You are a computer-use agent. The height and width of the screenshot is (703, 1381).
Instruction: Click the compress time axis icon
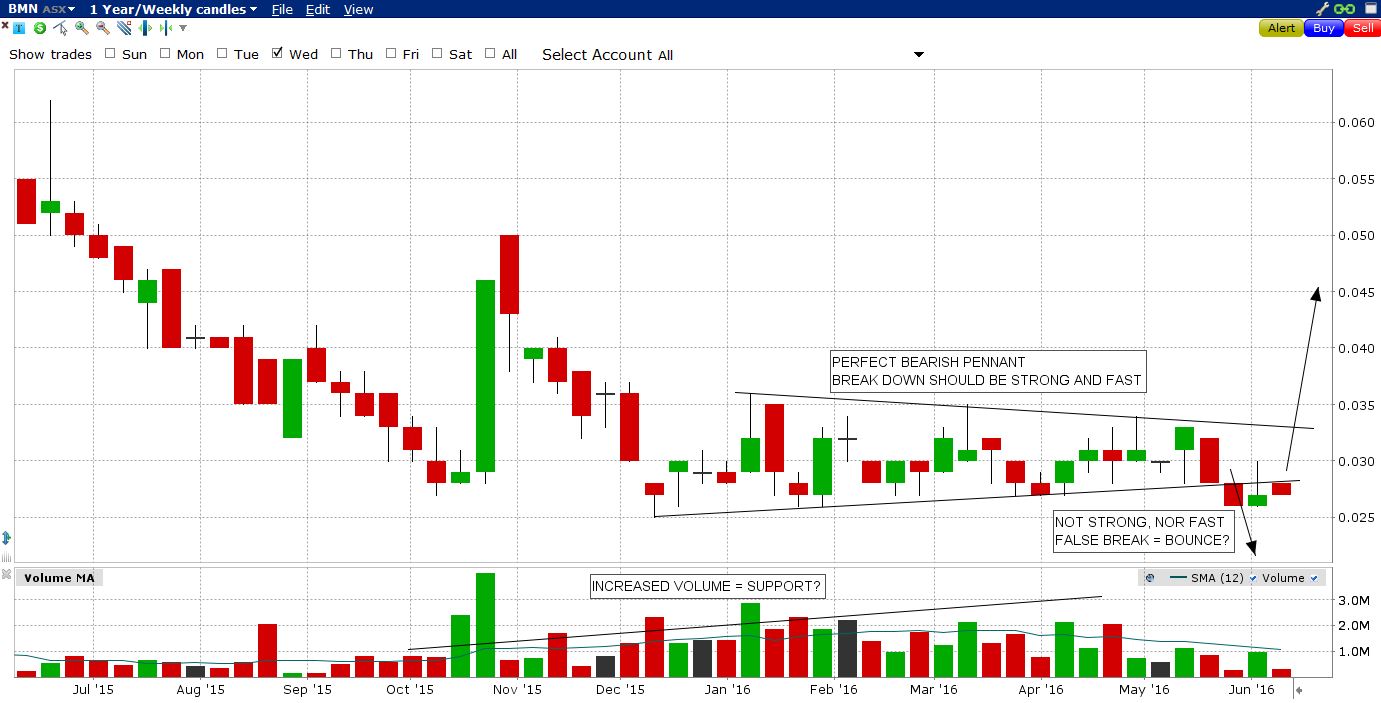166,28
